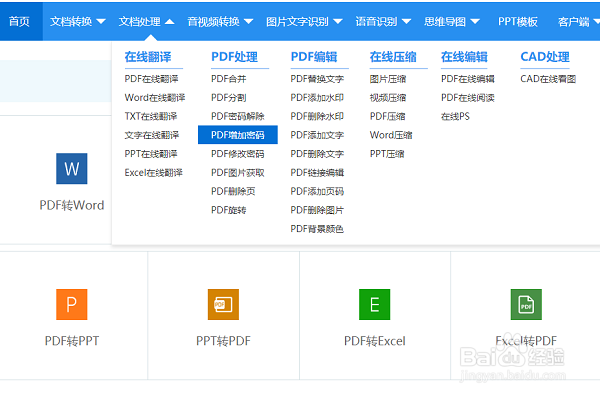600x397 pixels.
Task: Open the 客户端 dropdown
Action: point(579,21)
